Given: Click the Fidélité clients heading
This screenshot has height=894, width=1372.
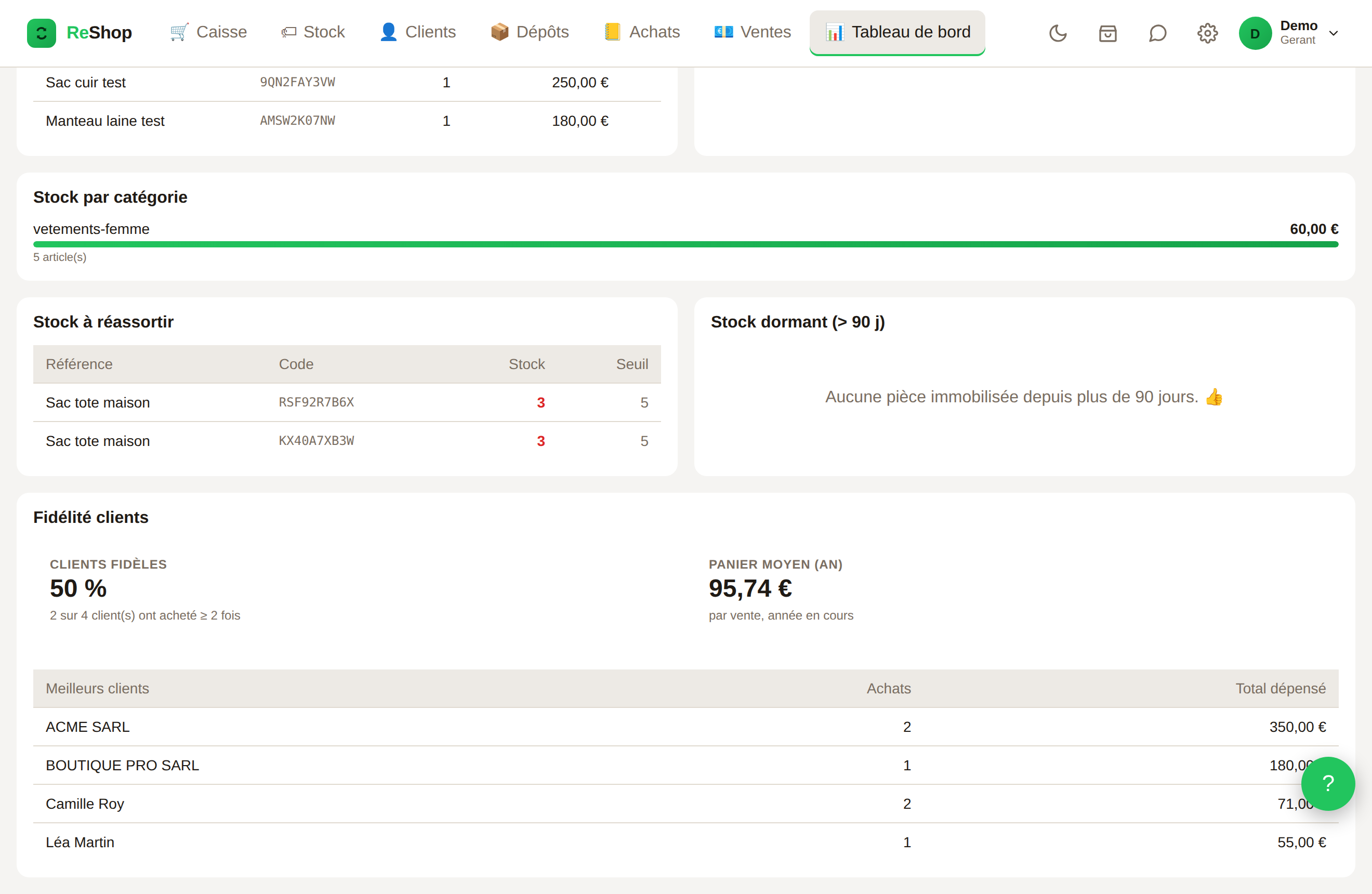Looking at the screenshot, I should point(90,518).
